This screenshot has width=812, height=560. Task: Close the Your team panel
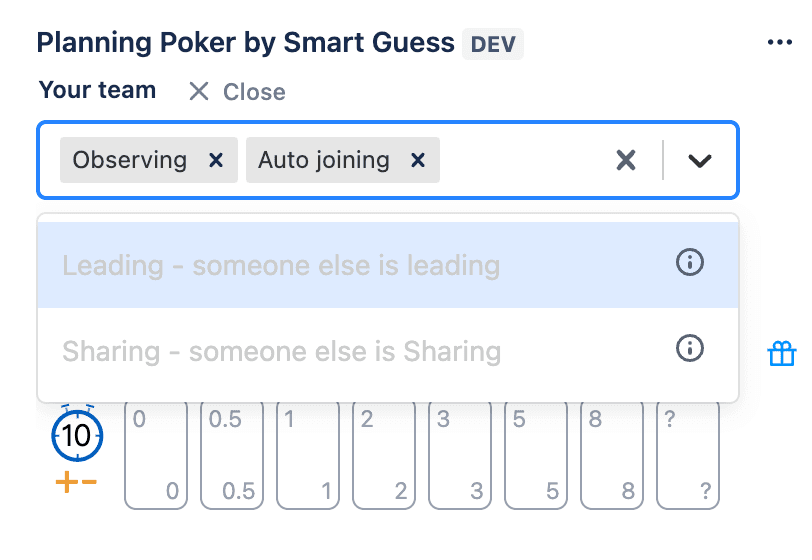237,92
